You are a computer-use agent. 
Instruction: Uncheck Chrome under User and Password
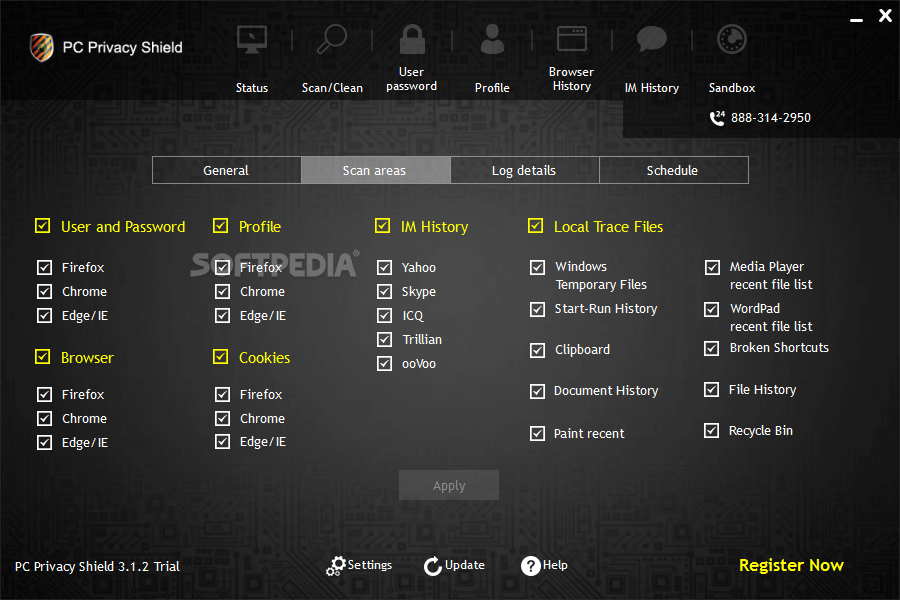44,291
